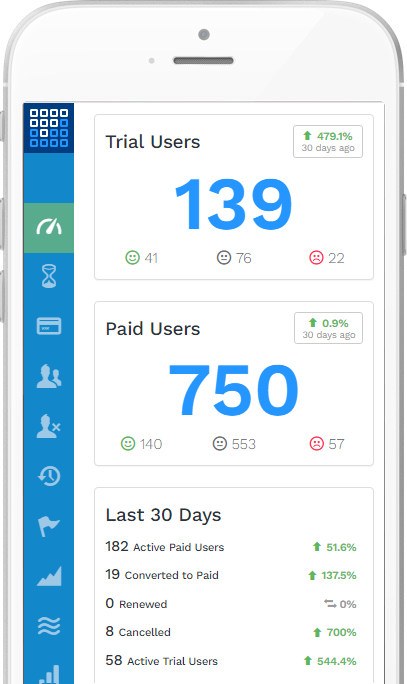The image size is (407, 684).
Task: Open the hourglass trials icon
Action: (49, 276)
